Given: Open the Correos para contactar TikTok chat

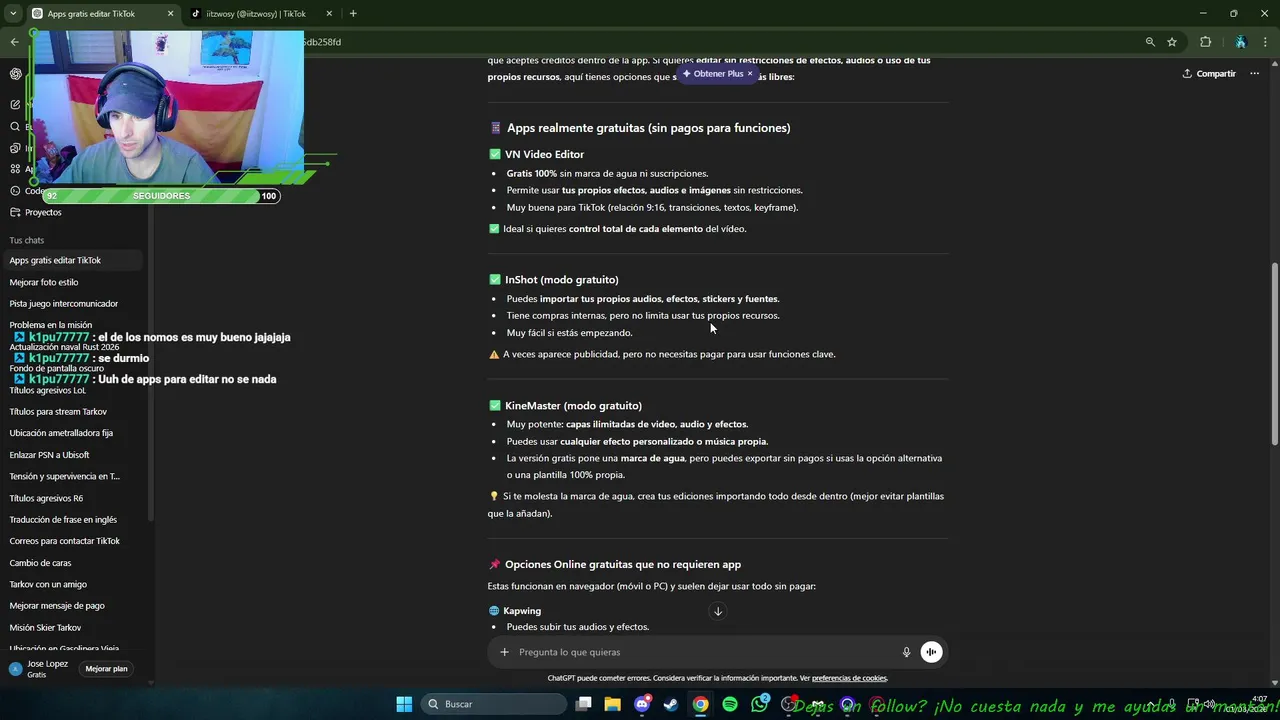Looking at the screenshot, I should tap(72, 541).
